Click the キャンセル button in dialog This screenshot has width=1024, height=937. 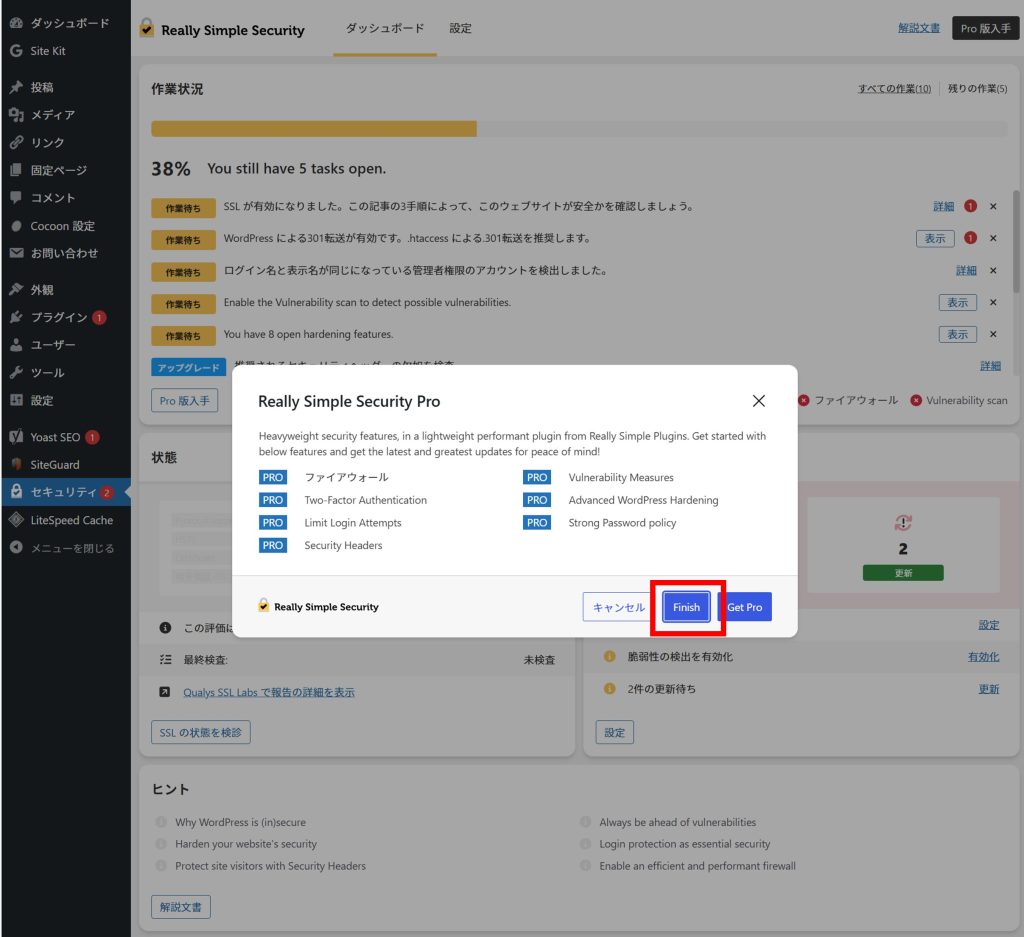click(x=618, y=607)
